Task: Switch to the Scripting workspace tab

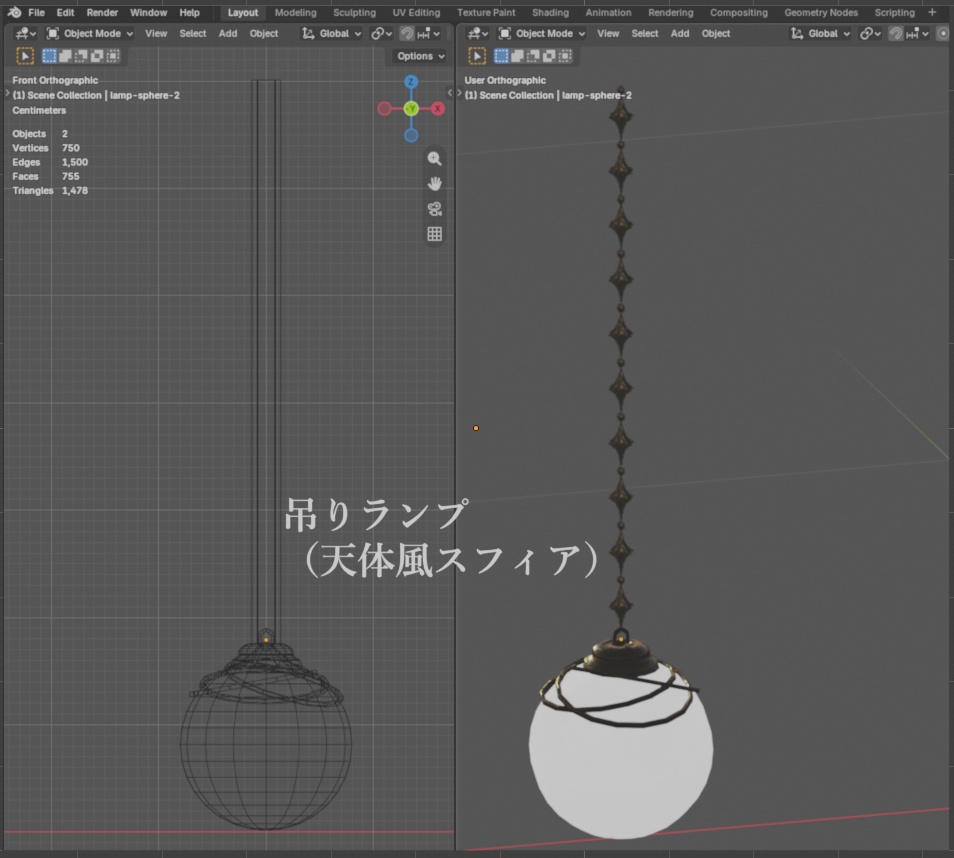Action: click(x=894, y=12)
